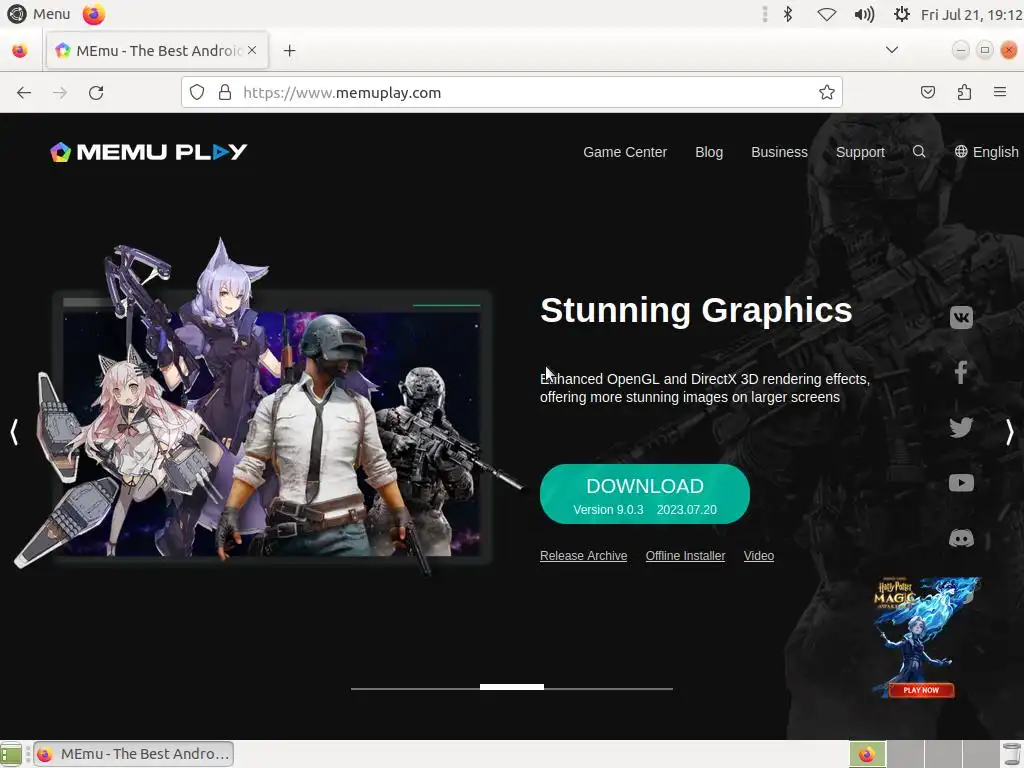Select the Firefox workspace in the switcher
Viewport: 1024px width, 768px height.
(x=867, y=754)
